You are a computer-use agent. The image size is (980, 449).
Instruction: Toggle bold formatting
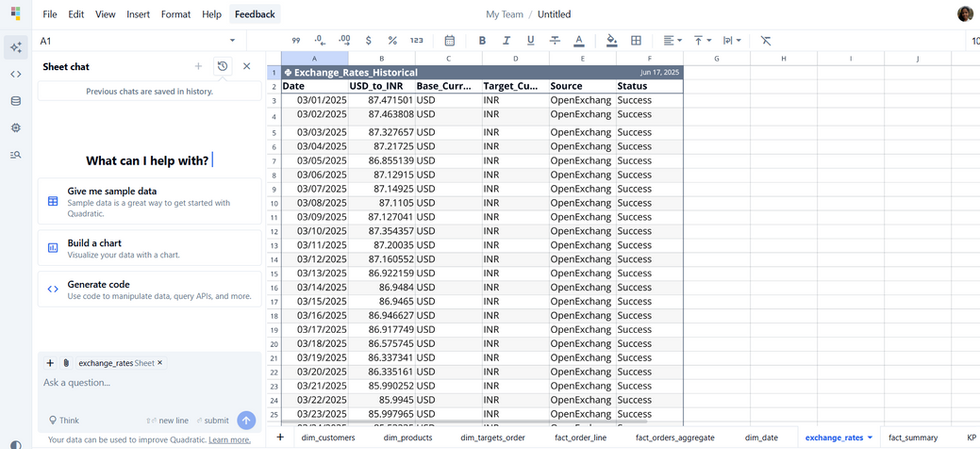point(482,41)
